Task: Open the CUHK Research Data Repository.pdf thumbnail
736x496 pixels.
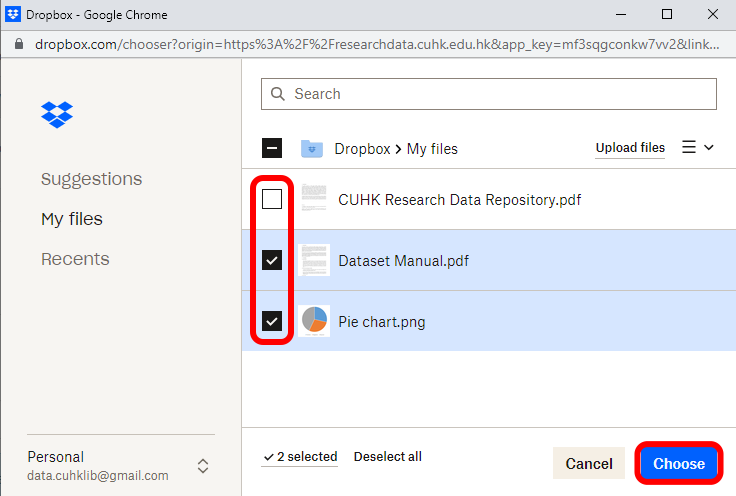Action: tap(314, 198)
